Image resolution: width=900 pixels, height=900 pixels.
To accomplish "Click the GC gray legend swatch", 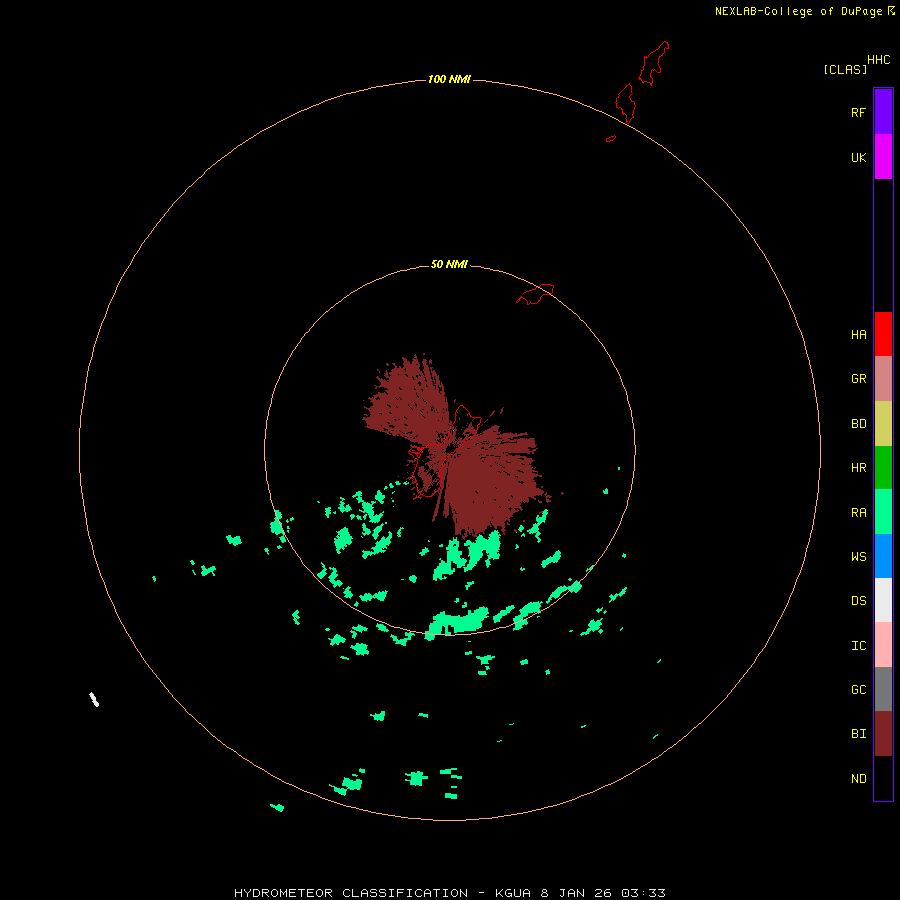I will coord(883,689).
